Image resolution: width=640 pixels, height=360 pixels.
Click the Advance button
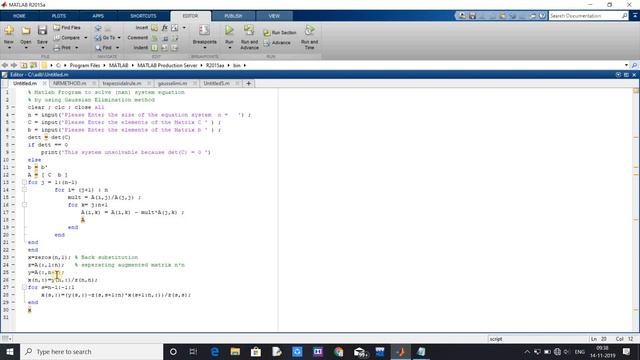pos(278,43)
